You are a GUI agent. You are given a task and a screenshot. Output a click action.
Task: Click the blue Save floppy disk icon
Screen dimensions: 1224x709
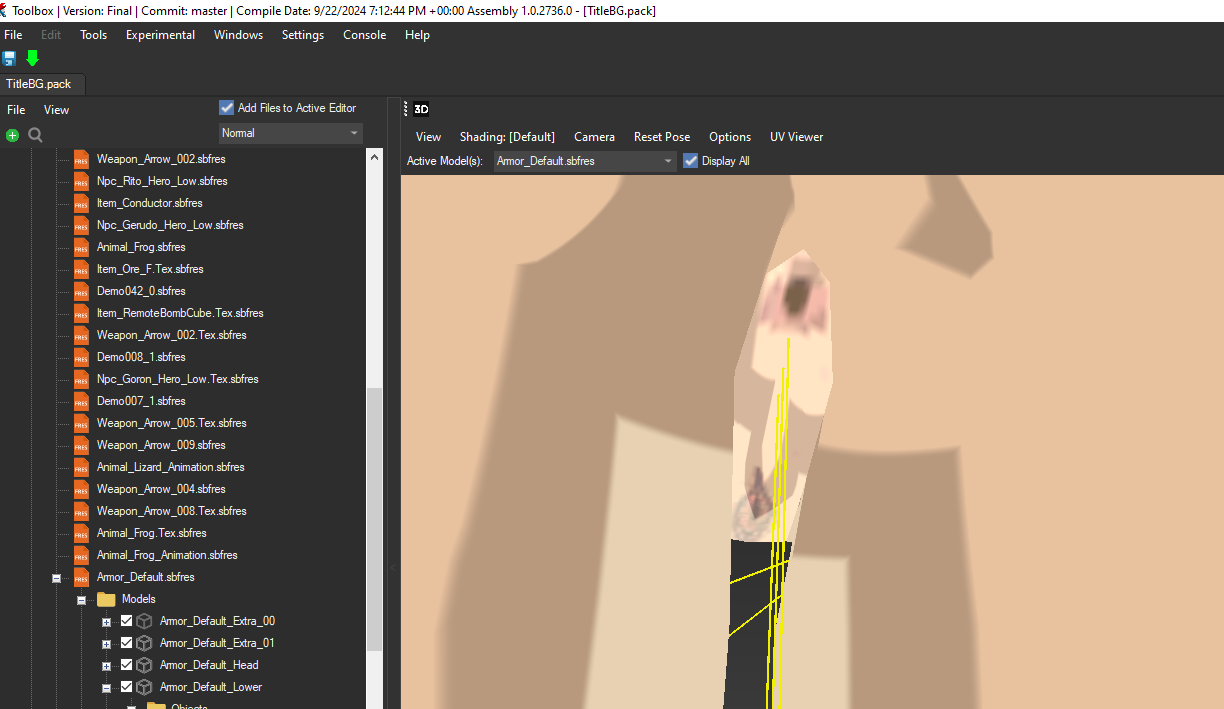10,59
